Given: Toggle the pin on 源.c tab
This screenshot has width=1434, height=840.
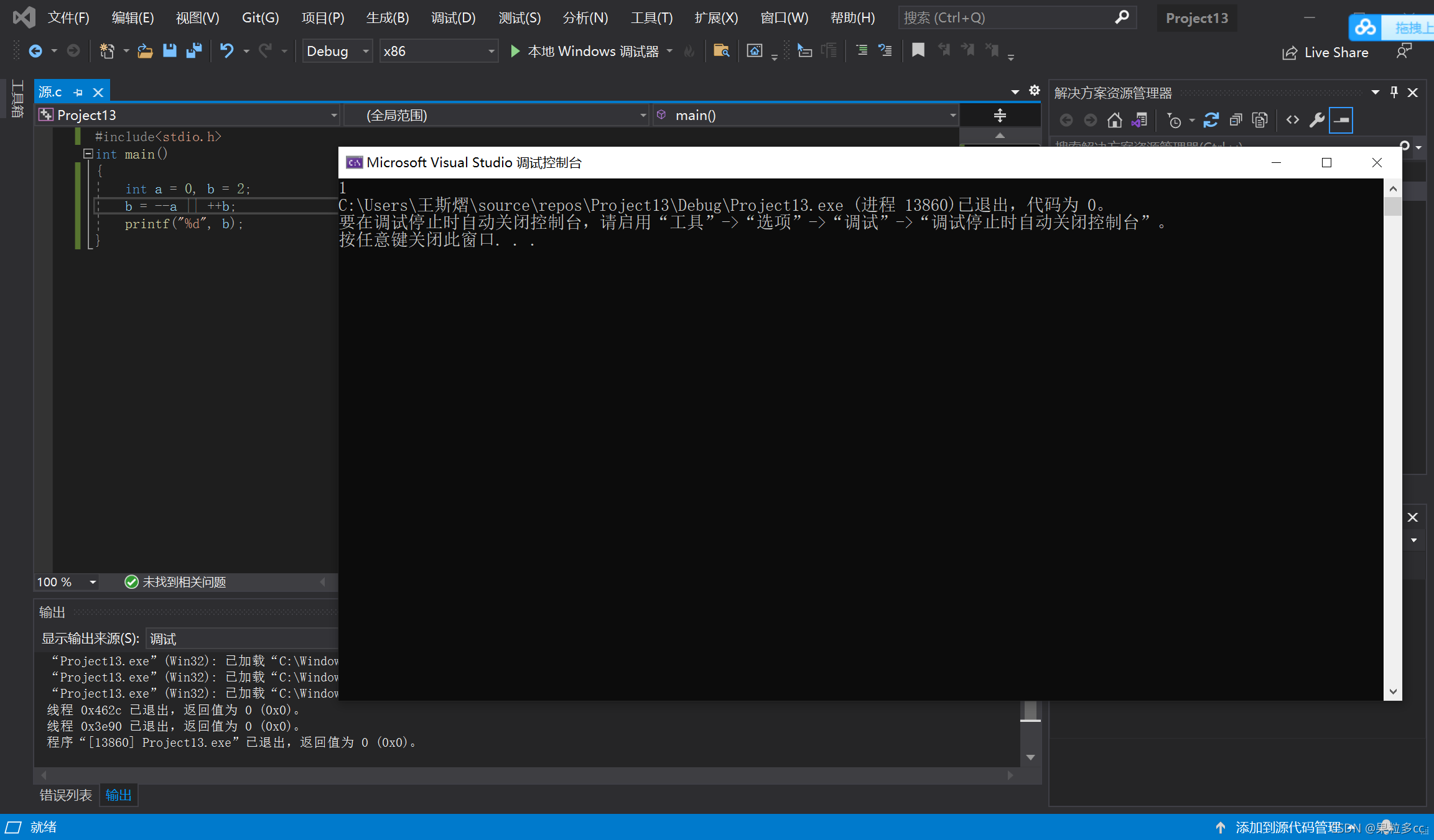Looking at the screenshot, I should (78, 93).
